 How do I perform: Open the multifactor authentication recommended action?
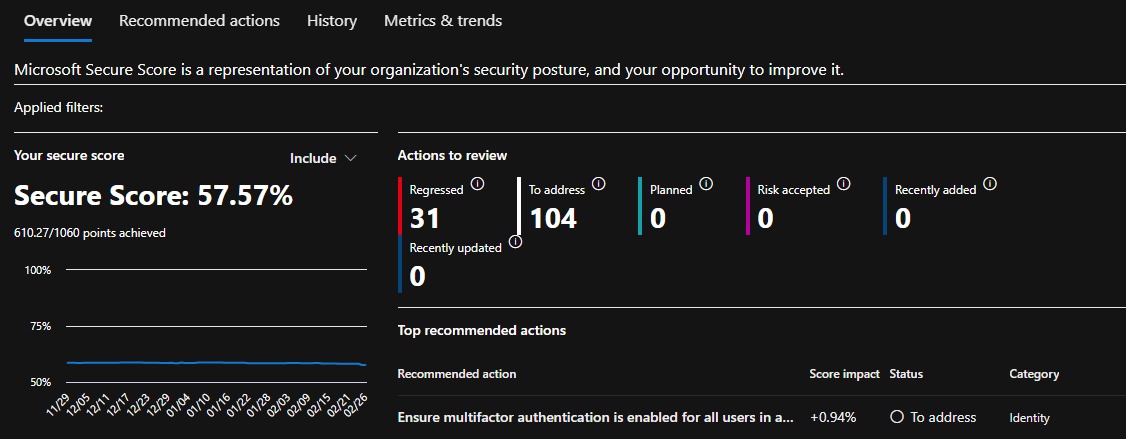[596, 417]
